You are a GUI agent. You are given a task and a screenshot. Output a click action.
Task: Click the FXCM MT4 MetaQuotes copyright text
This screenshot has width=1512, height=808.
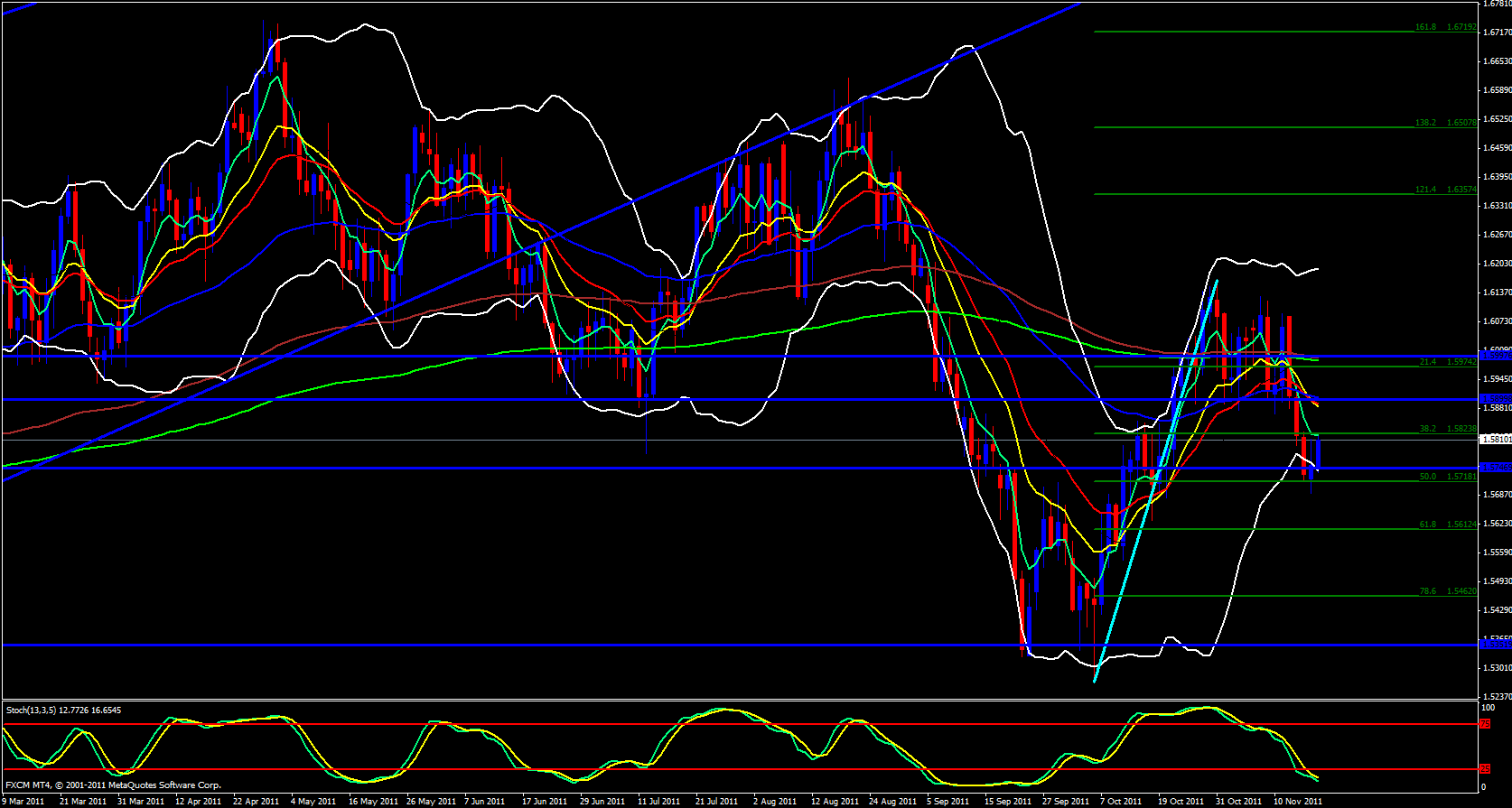click(113, 785)
